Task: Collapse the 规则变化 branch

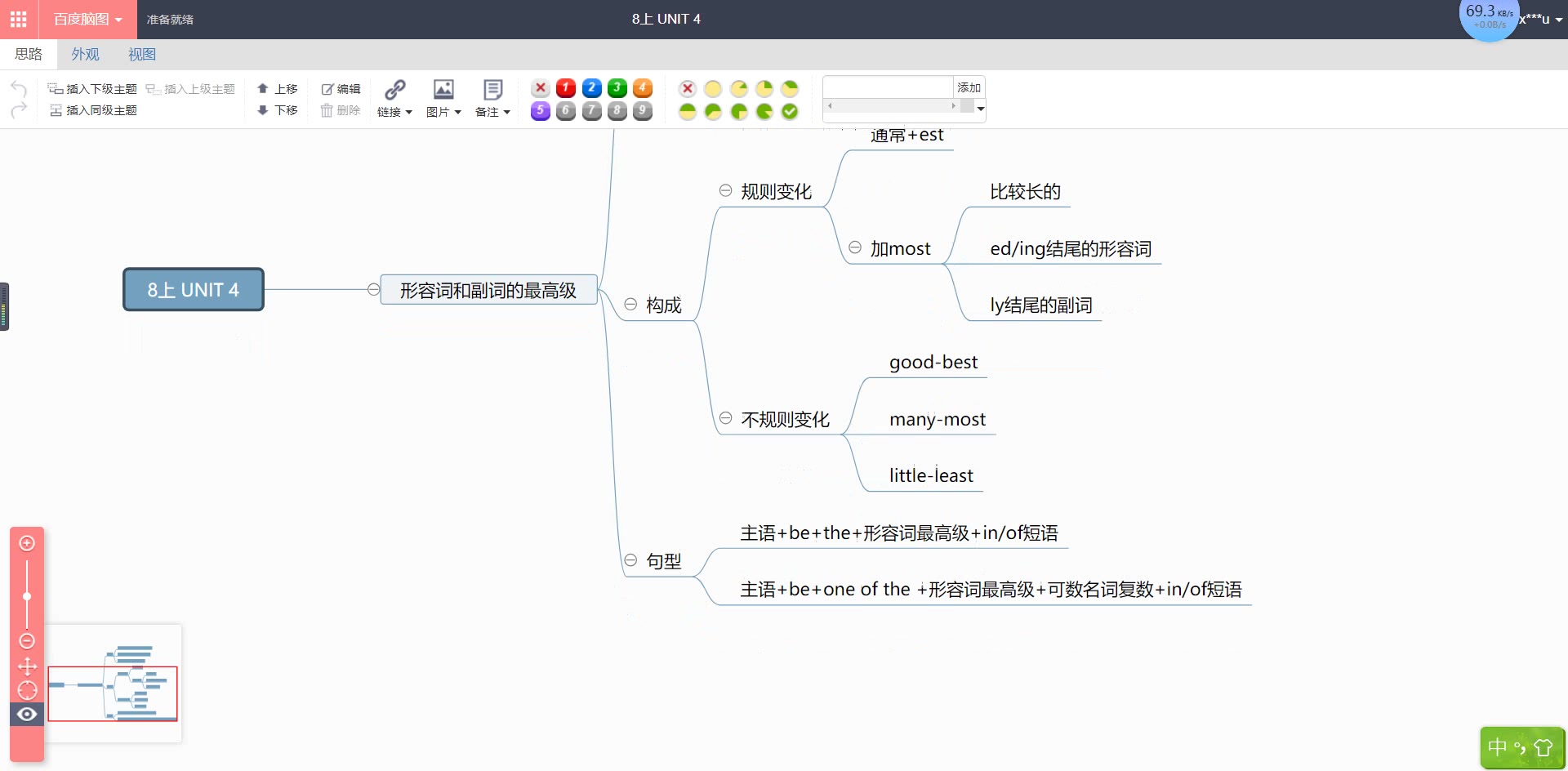Action: click(725, 190)
